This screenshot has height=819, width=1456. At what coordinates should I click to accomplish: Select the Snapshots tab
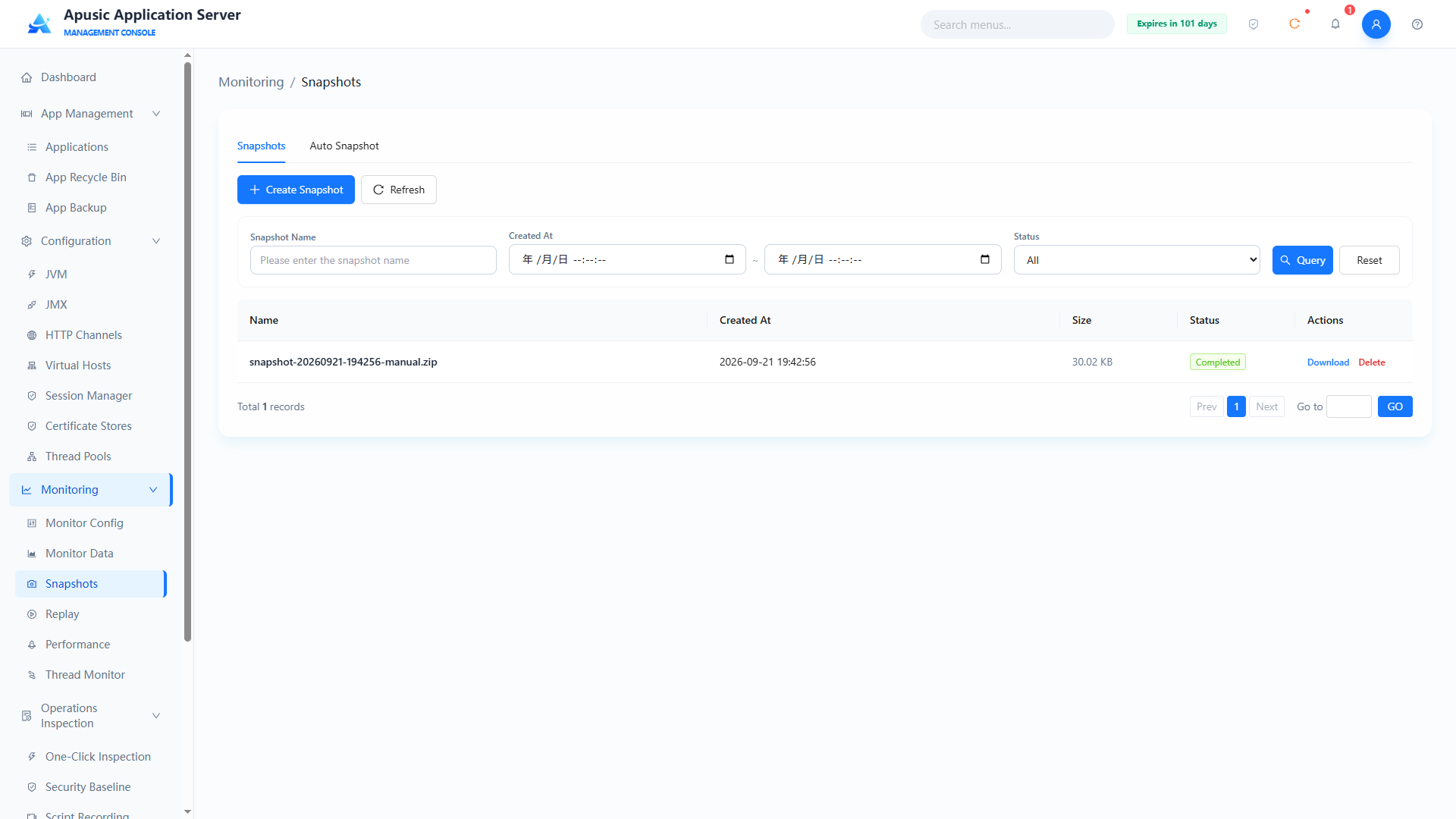(x=261, y=146)
